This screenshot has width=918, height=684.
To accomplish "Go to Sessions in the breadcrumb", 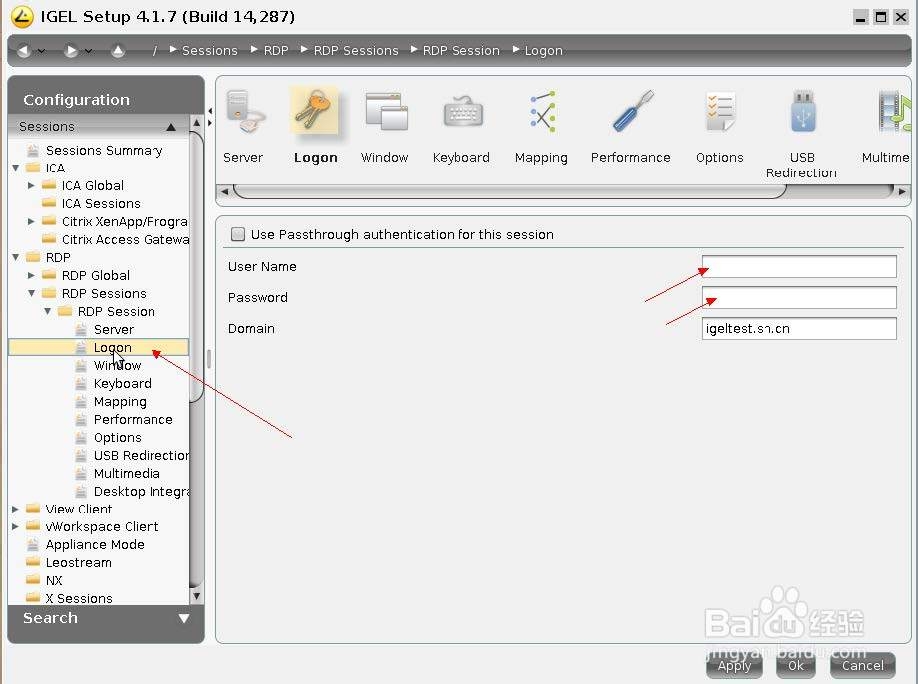I will pos(210,51).
